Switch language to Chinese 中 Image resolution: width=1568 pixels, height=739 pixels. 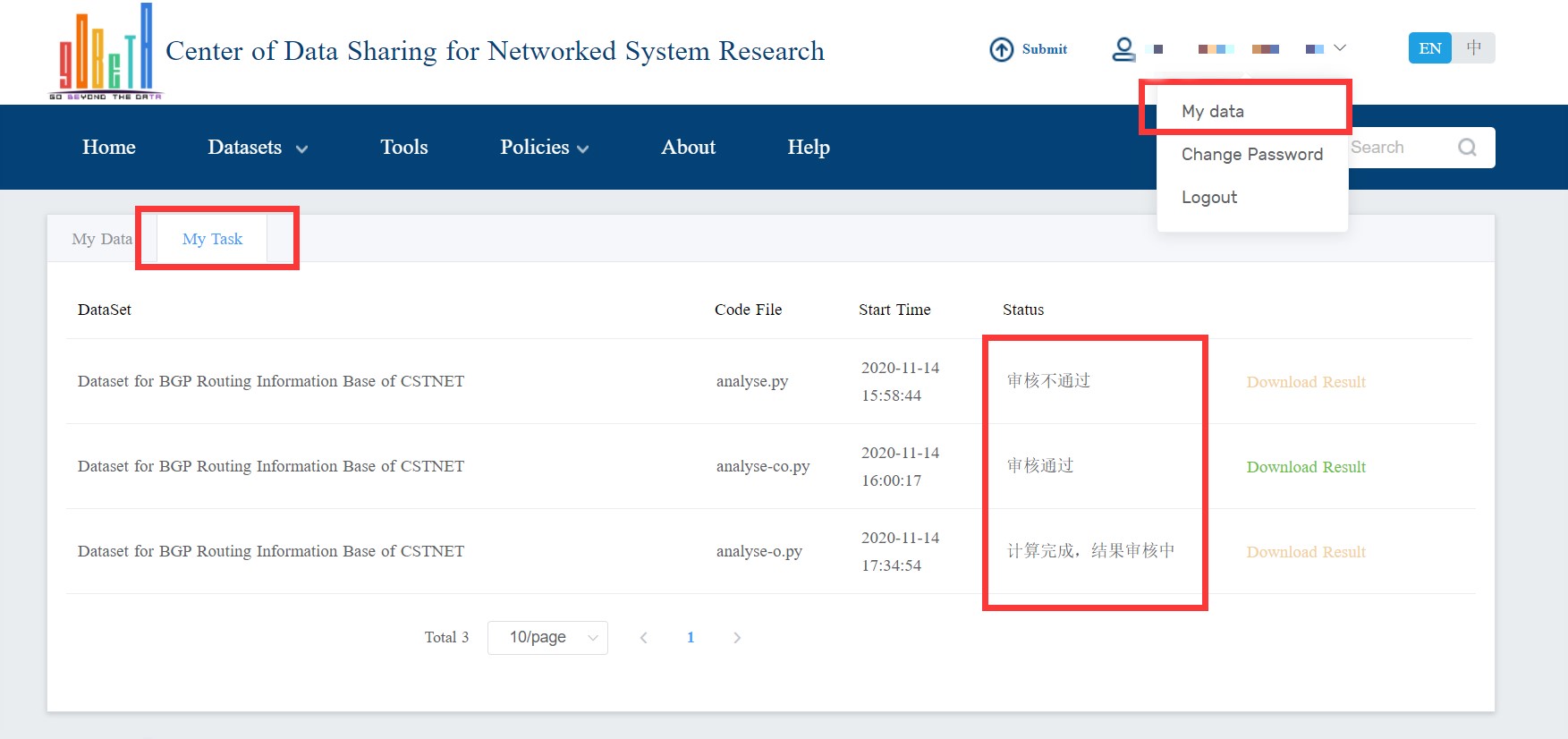tap(1473, 48)
